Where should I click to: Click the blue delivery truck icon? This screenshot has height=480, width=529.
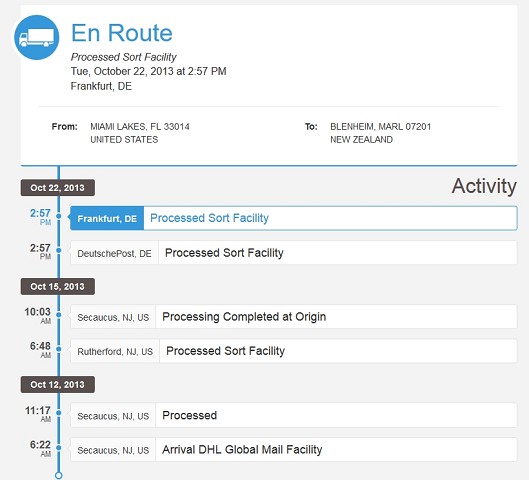37,37
